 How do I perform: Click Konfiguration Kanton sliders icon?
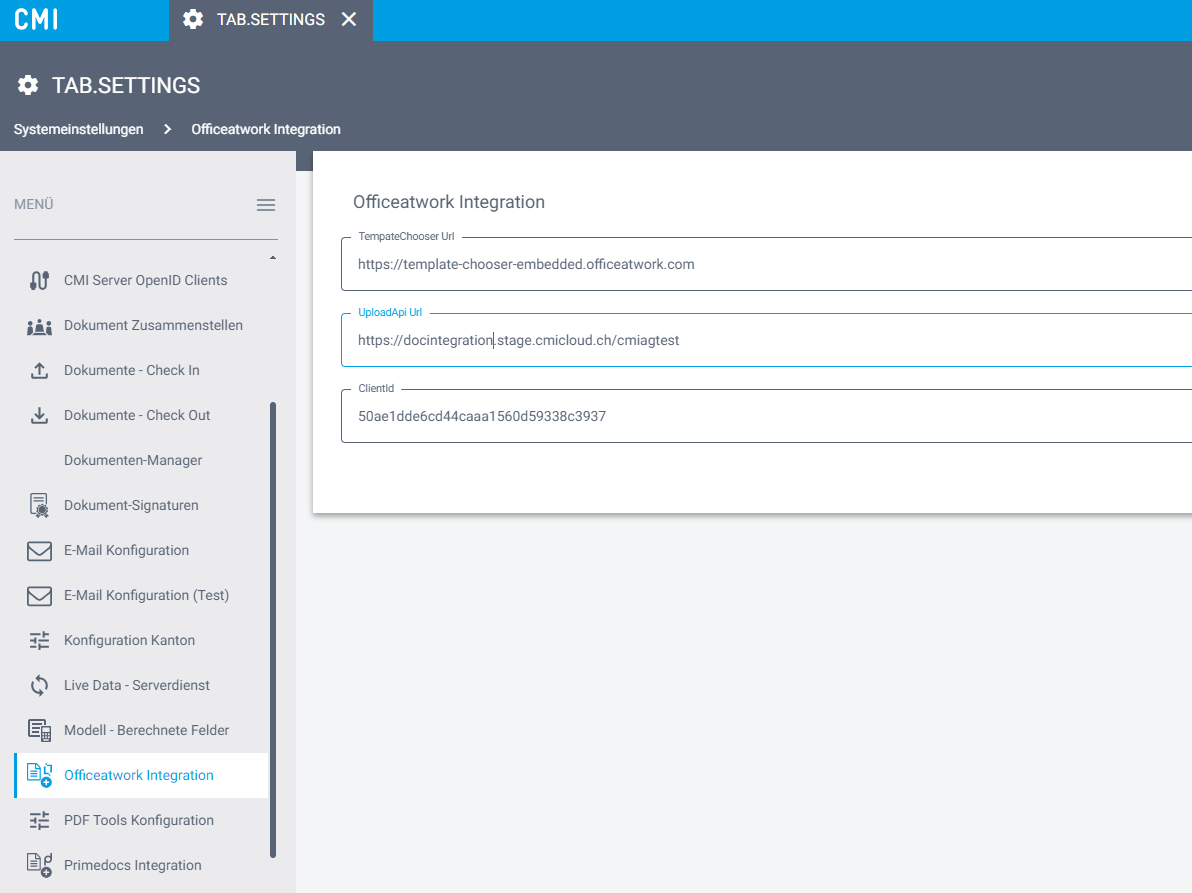point(40,641)
